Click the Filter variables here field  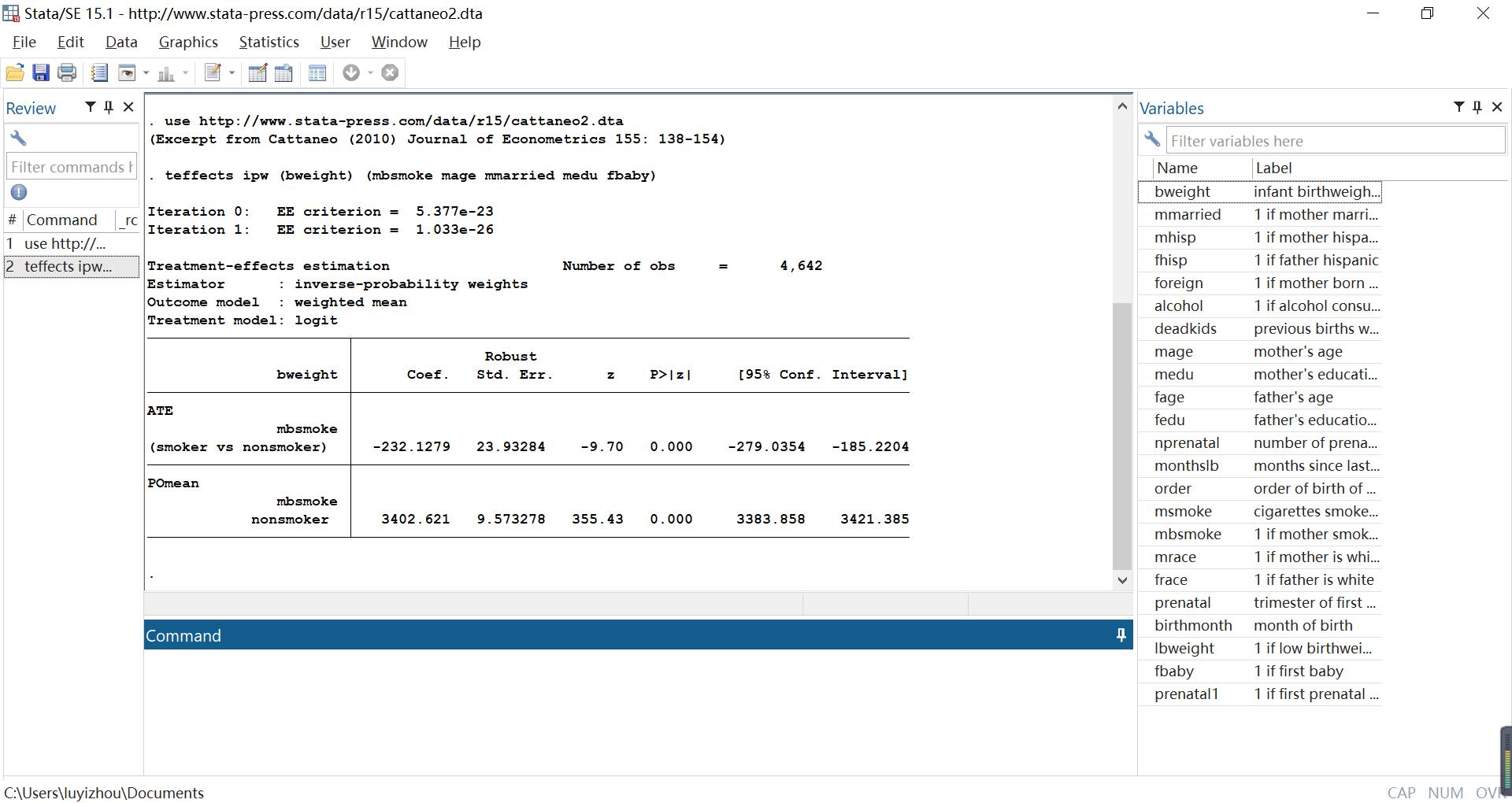pos(1336,141)
